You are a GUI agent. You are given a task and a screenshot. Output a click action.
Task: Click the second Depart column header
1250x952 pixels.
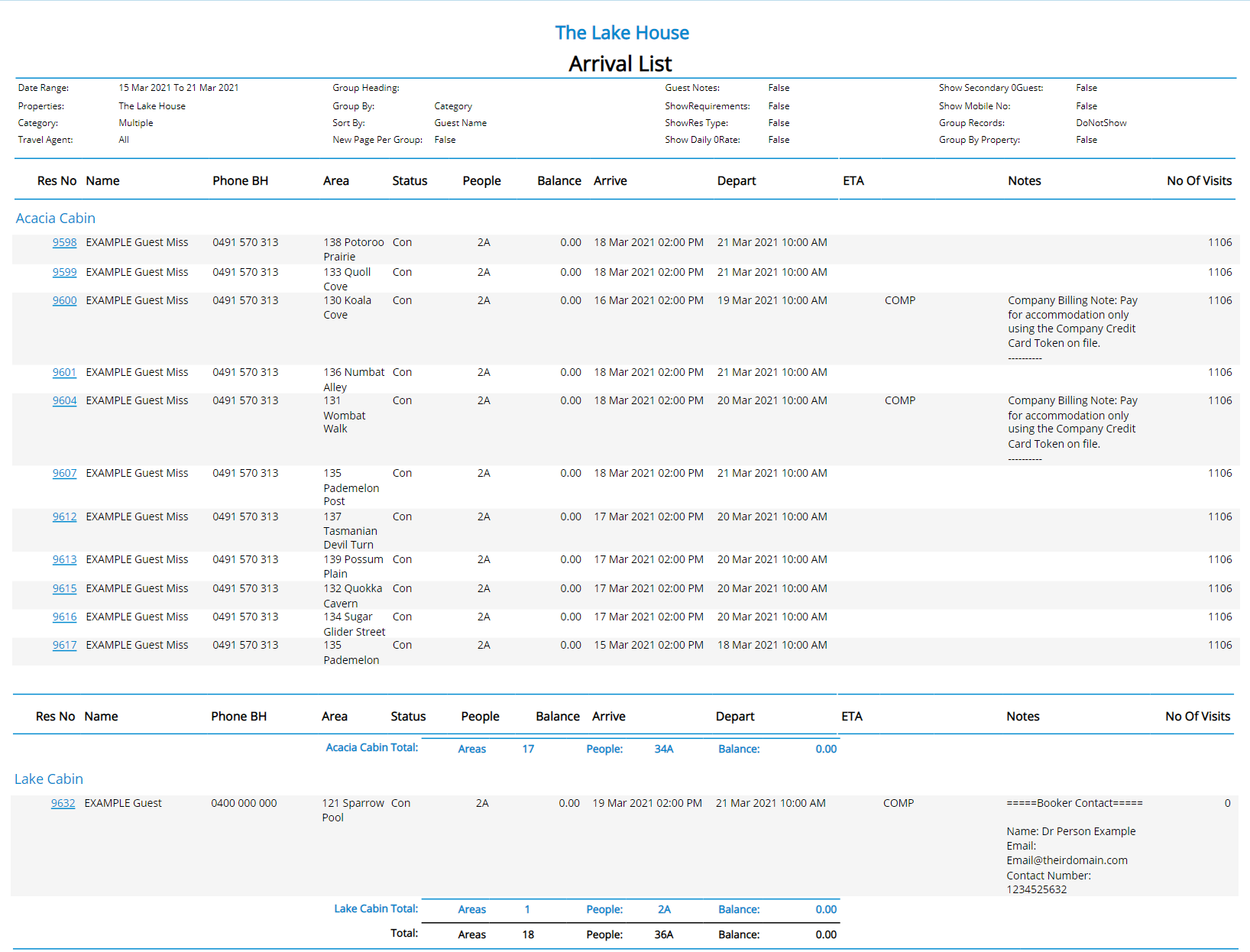[x=735, y=717]
